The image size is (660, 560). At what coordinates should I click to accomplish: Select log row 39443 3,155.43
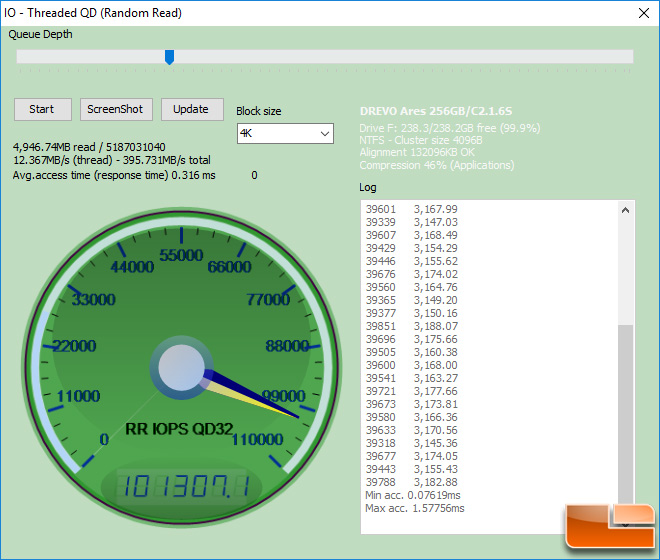(x=411, y=469)
